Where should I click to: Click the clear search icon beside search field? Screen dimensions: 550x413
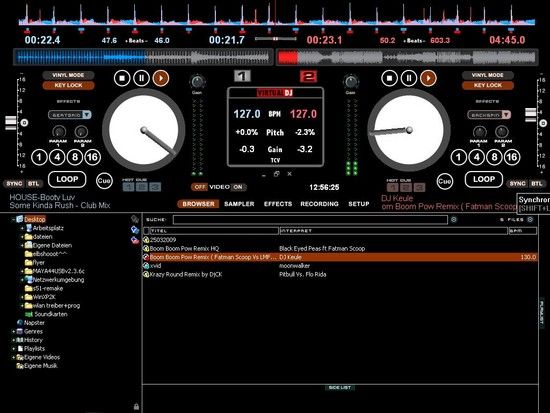[454, 220]
